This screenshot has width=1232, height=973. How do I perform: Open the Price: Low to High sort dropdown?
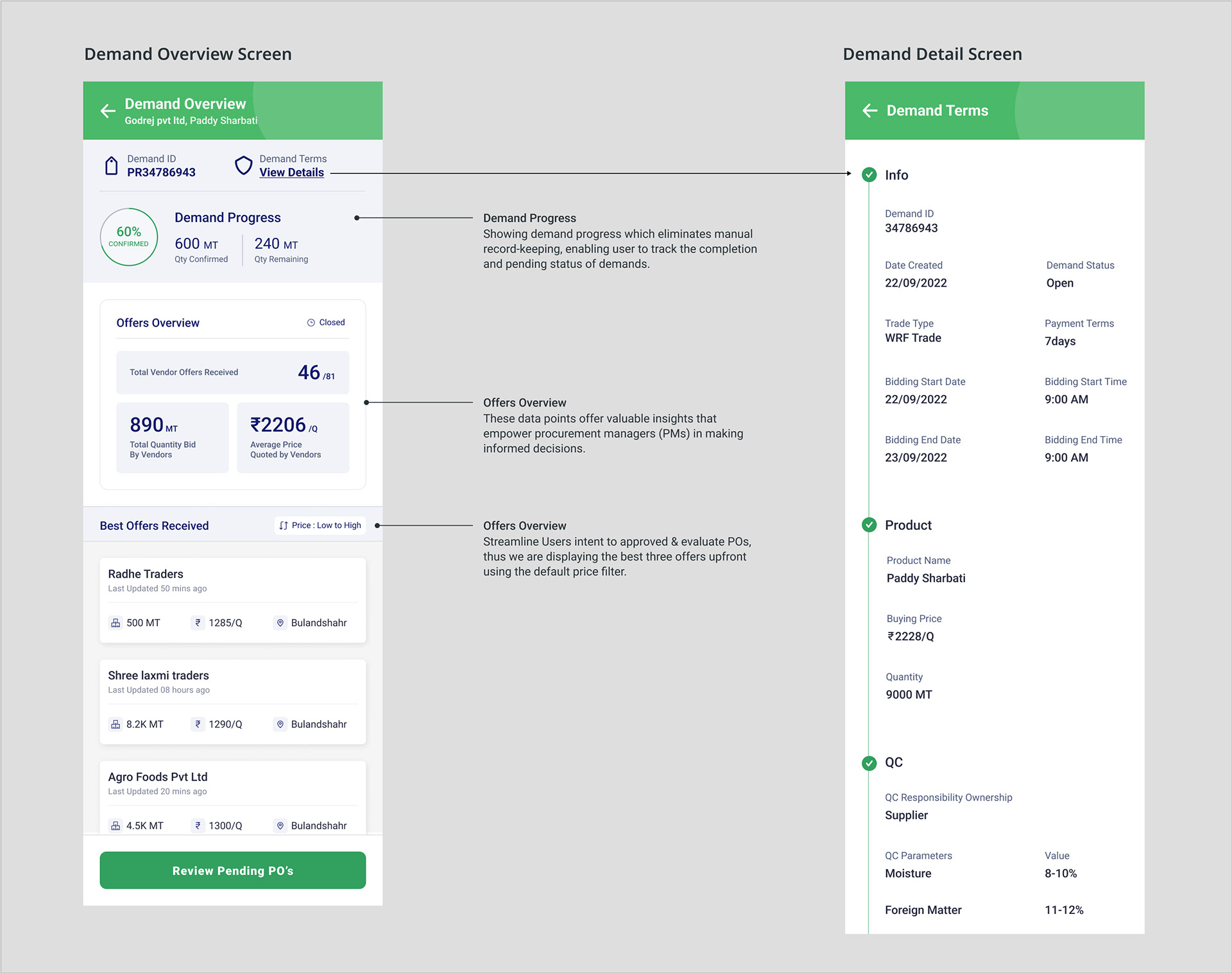pyautogui.click(x=320, y=525)
